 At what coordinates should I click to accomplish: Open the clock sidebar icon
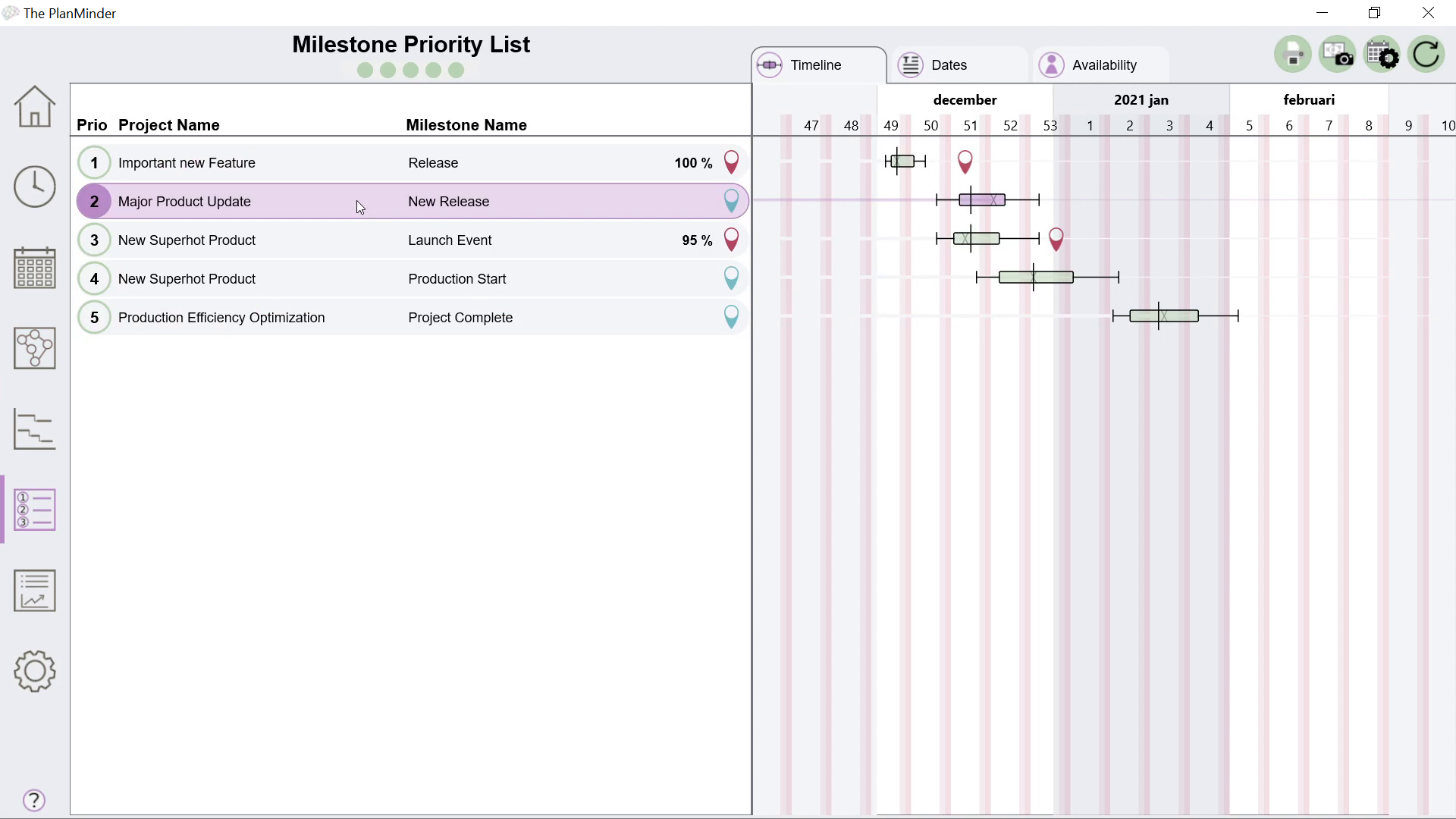coord(35,187)
